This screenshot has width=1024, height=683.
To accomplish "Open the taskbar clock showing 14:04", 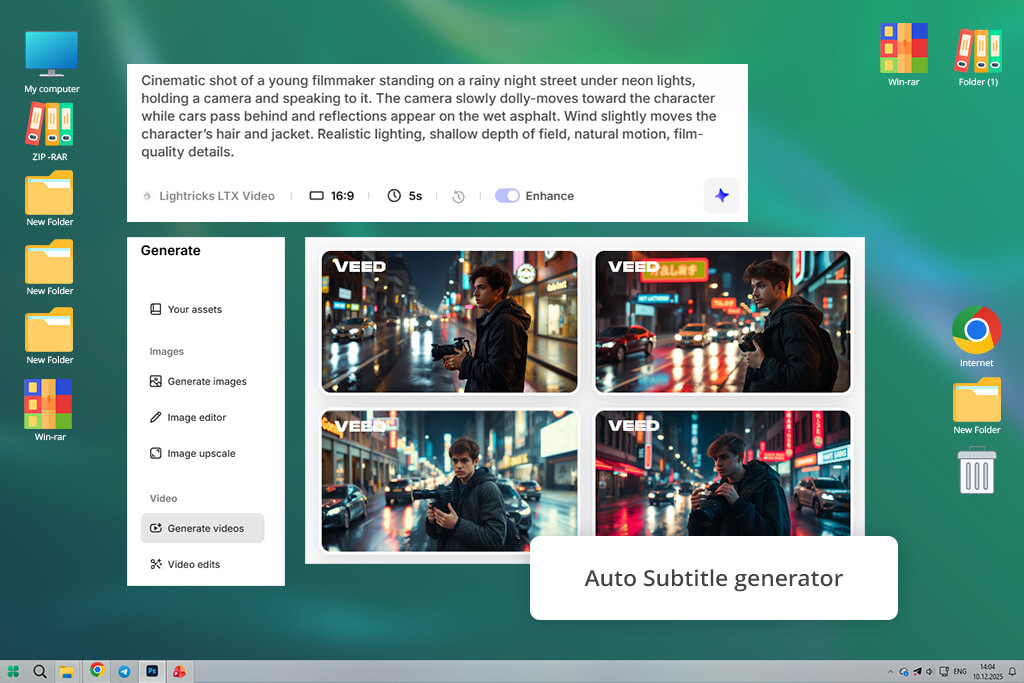I will (x=987, y=671).
